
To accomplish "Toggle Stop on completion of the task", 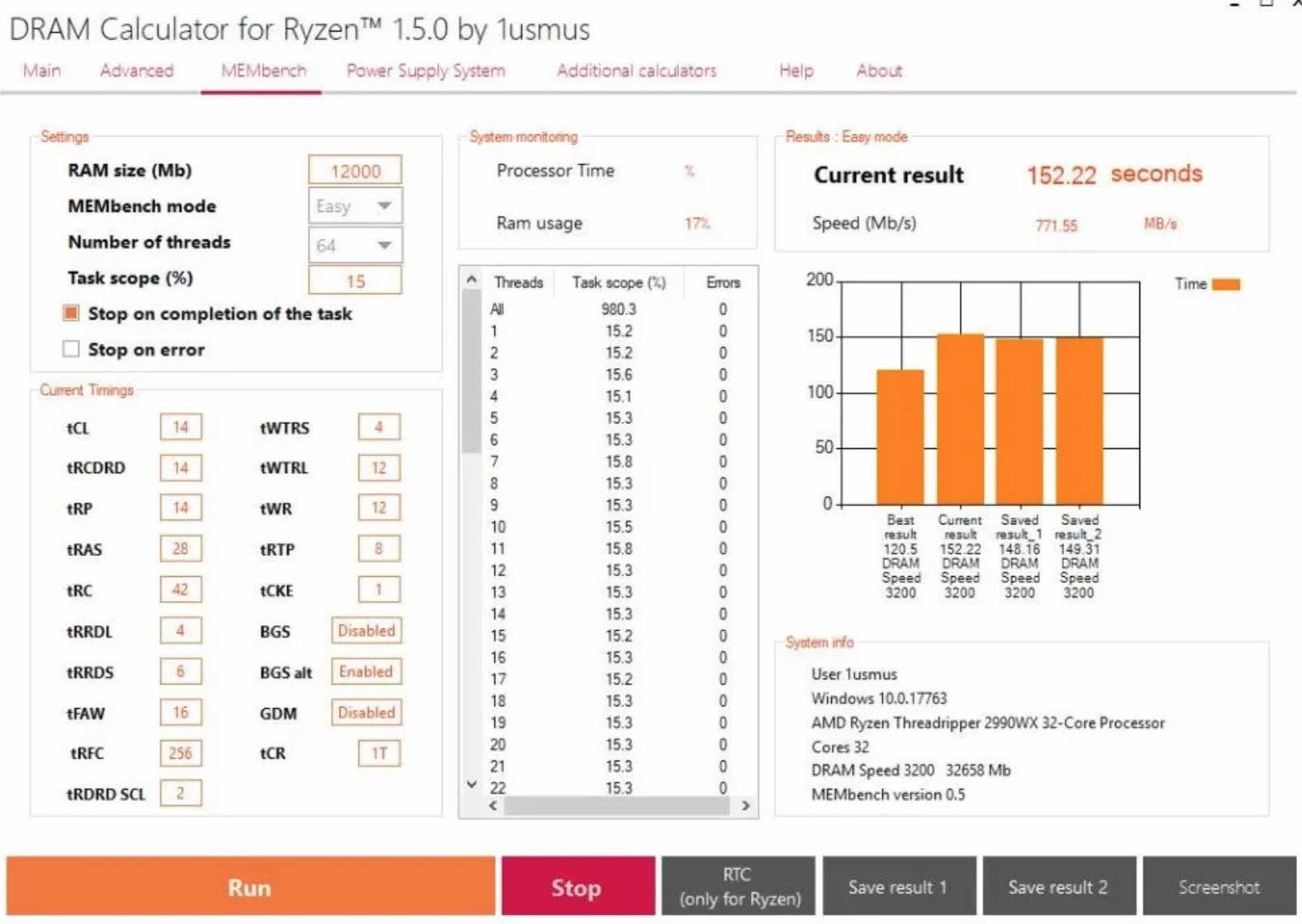I will [x=71, y=313].
